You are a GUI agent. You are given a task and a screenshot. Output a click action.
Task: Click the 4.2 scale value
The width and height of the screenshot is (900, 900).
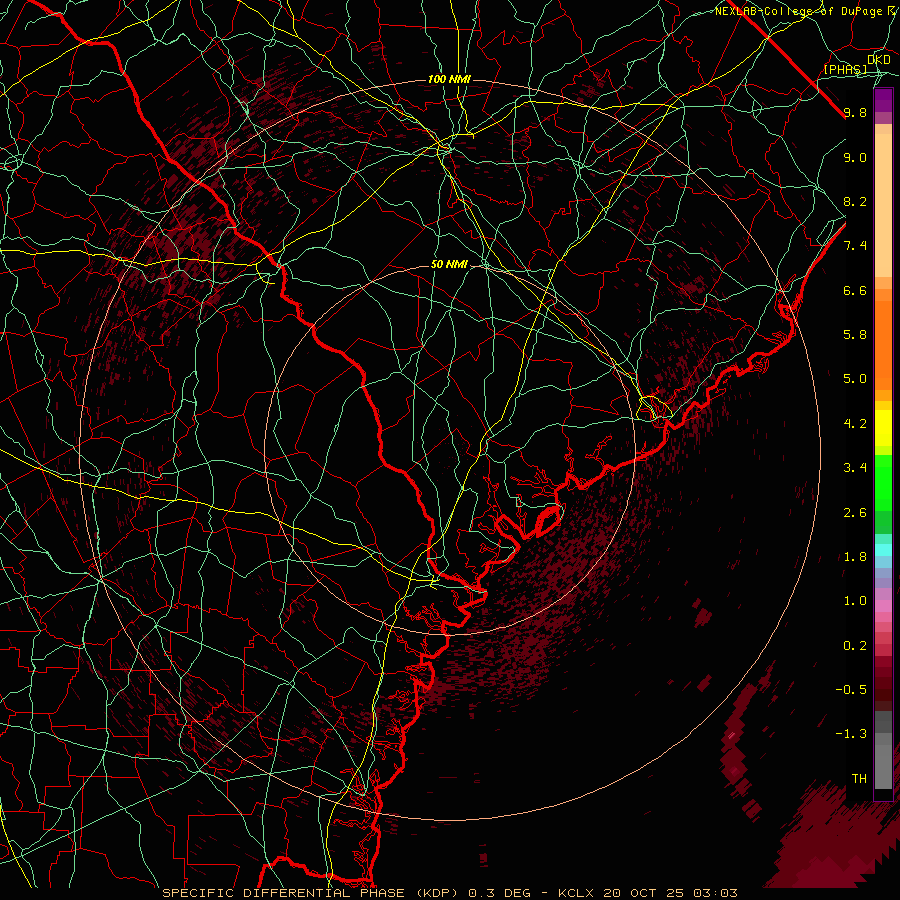click(x=855, y=424)
